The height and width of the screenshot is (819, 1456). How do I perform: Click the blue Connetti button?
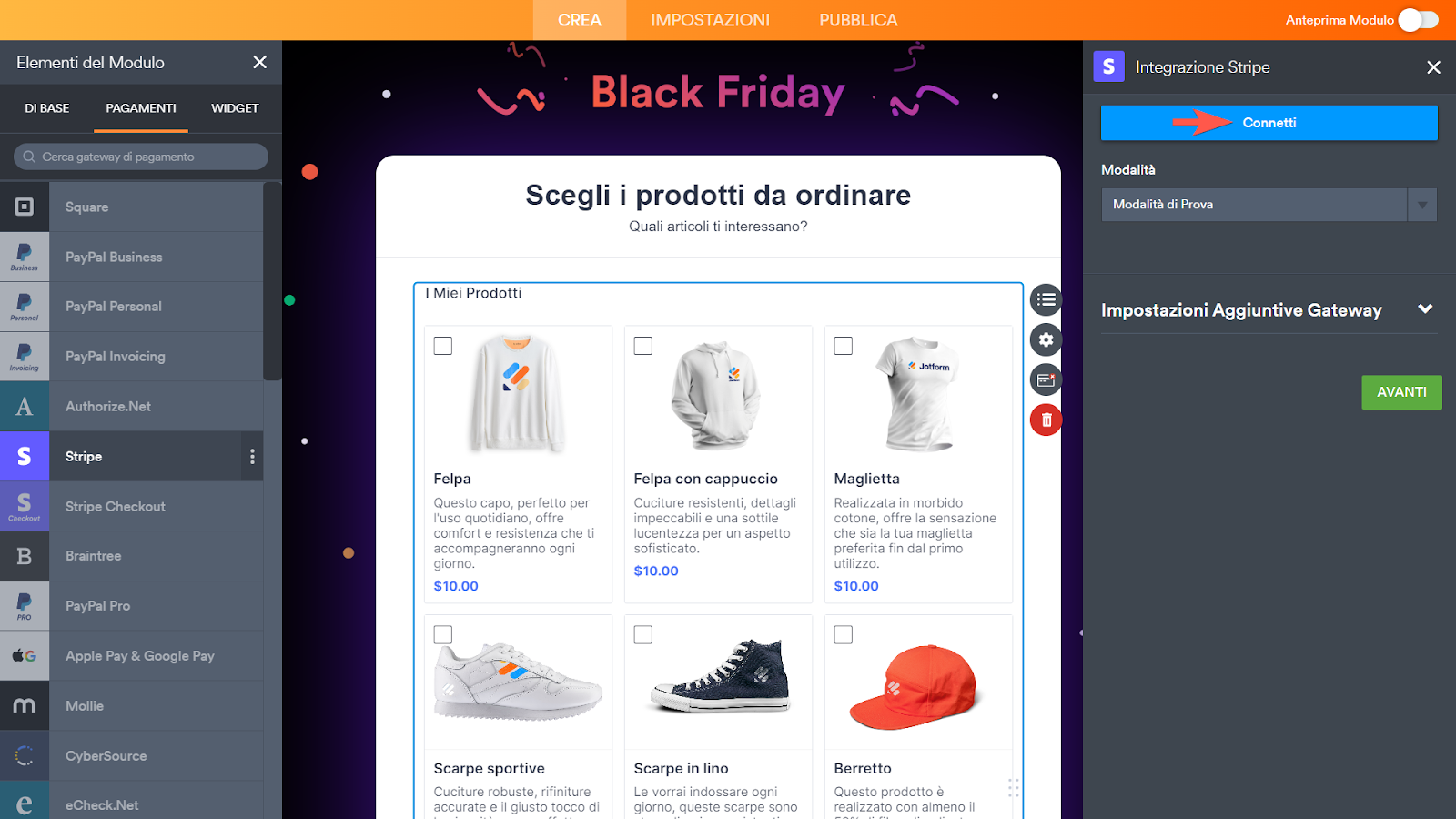[x=1269, y=123]
